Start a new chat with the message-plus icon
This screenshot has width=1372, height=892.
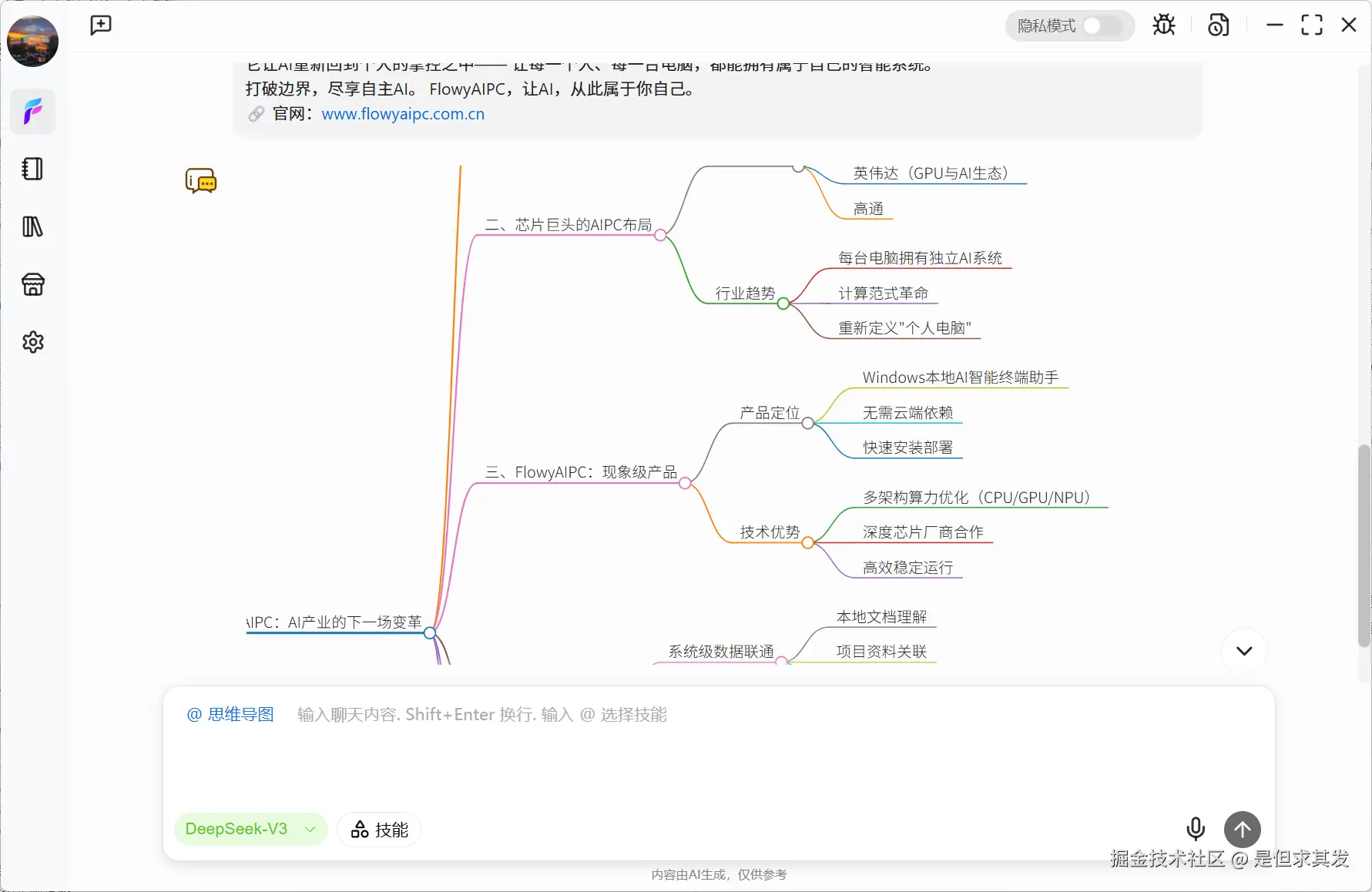tap(100, 25)
